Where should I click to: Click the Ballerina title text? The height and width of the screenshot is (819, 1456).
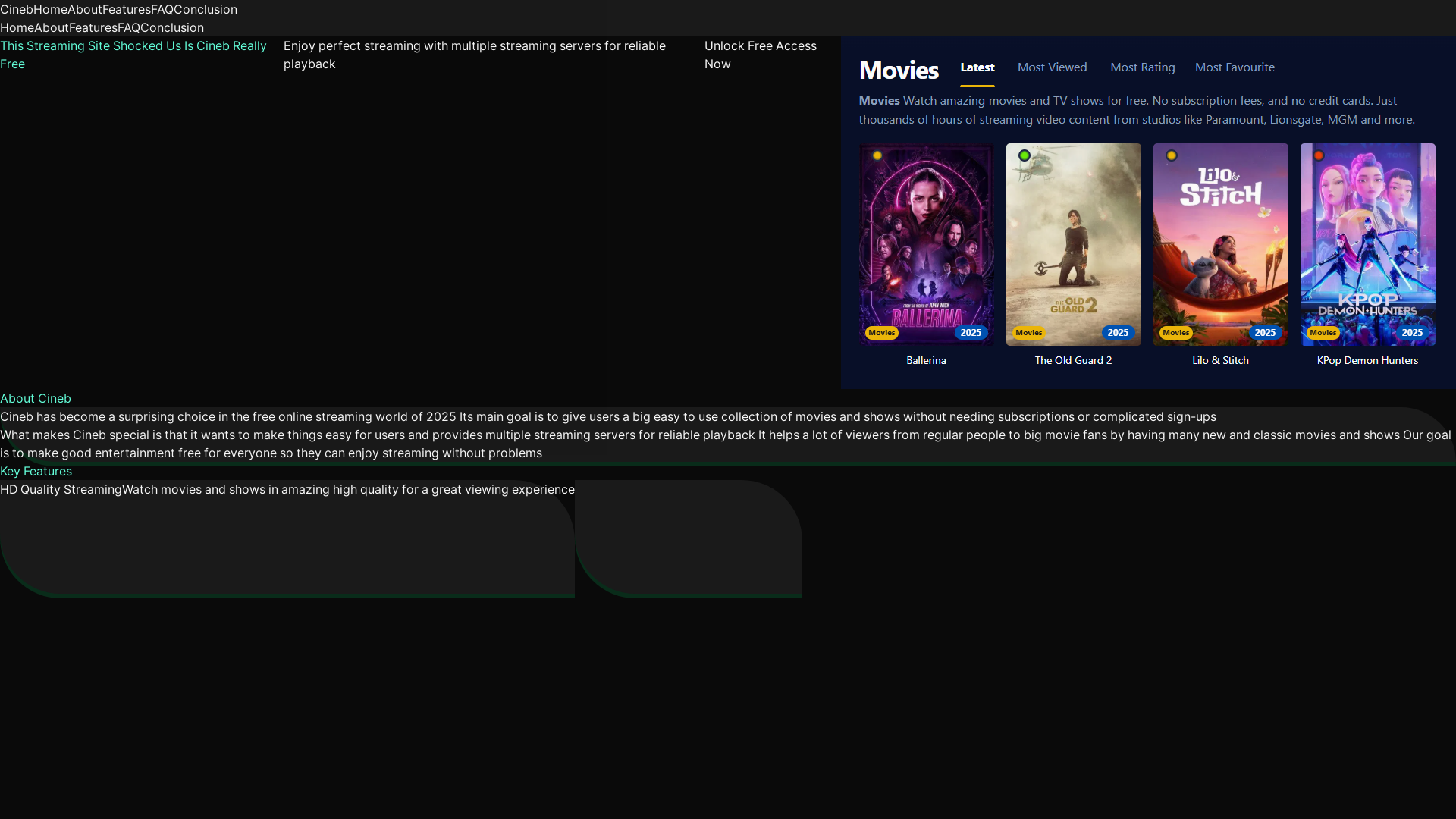[926, 360]
